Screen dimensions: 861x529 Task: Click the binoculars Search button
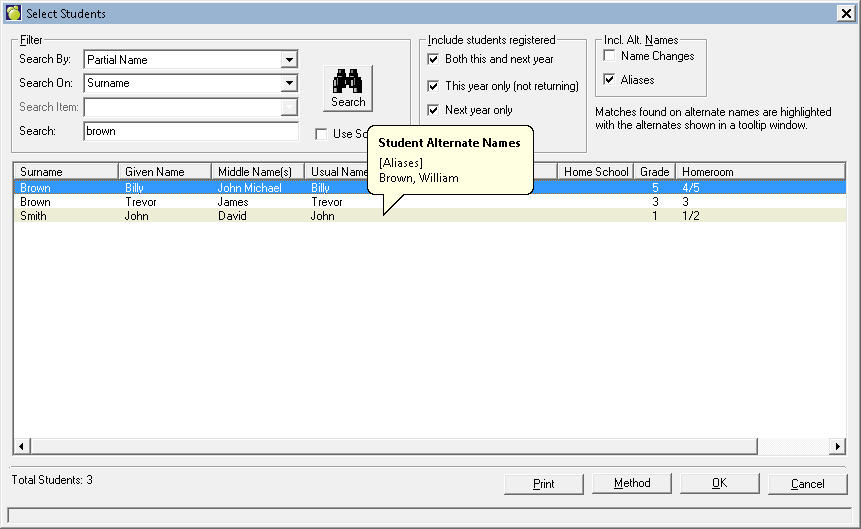pyautogui.click(x=348, y=88)
